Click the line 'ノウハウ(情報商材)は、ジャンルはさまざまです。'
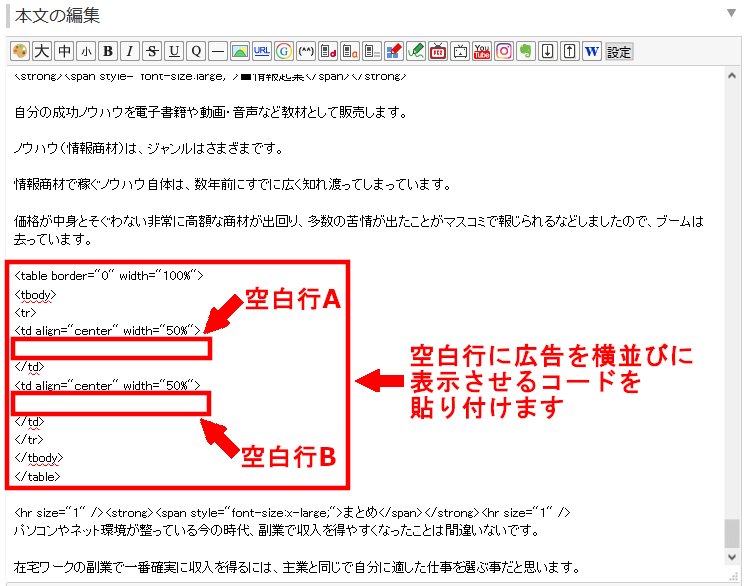The image size is (745, 586). (149, 149)
